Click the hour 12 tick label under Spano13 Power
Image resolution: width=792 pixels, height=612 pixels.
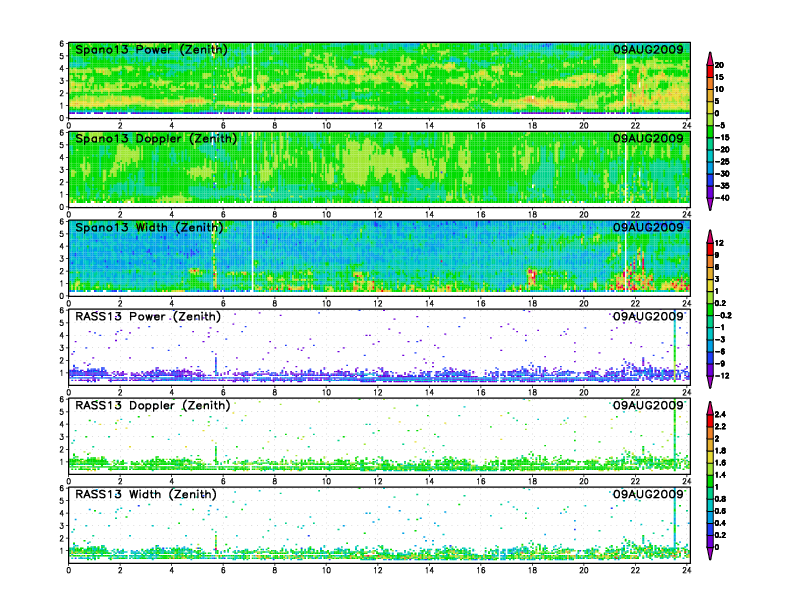[378, 126]
